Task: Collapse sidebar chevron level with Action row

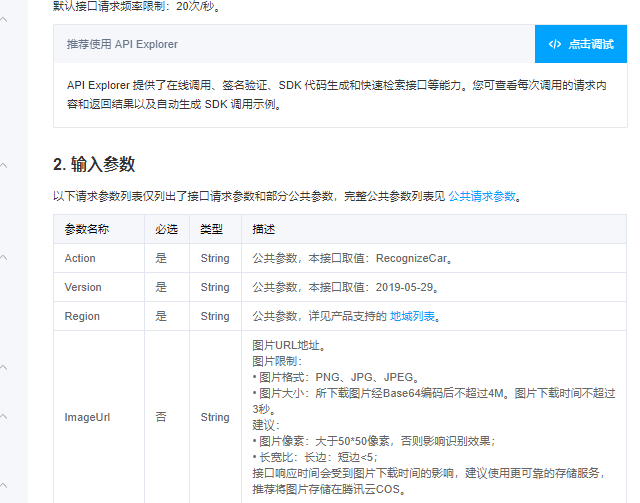Action: point(4,258)
